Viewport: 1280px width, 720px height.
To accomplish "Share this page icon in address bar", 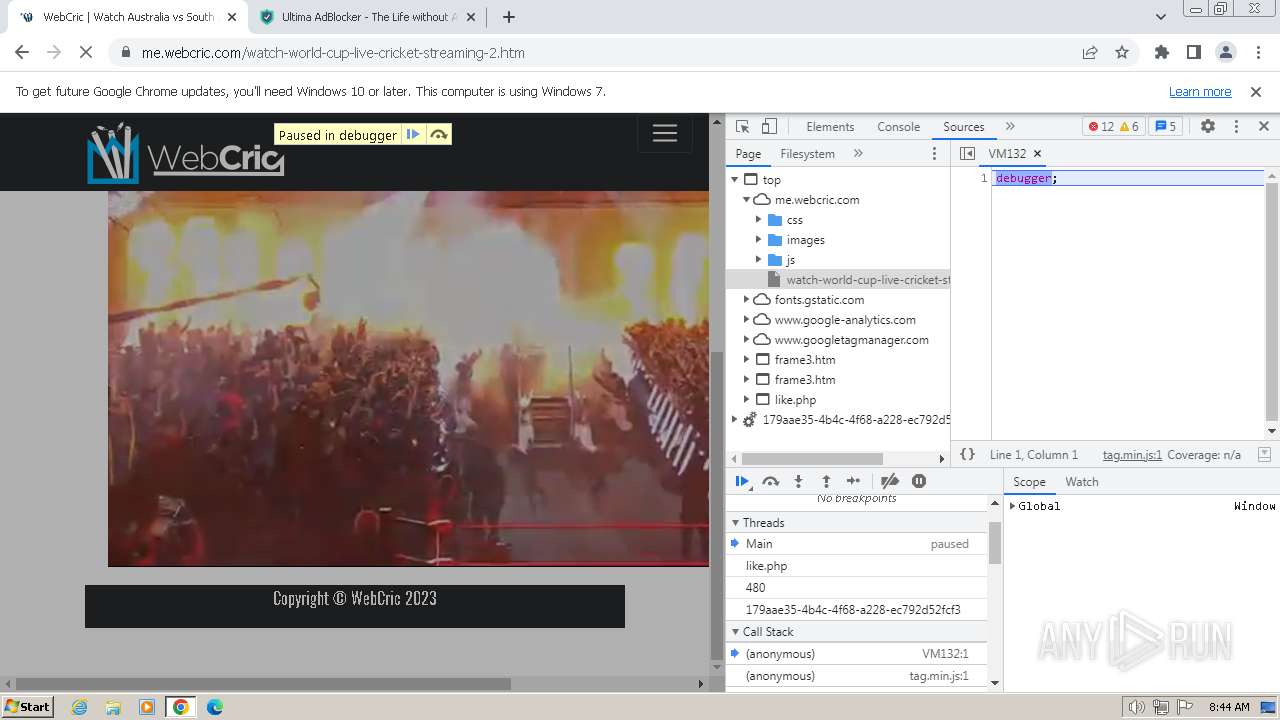I will coord(1090,53).
